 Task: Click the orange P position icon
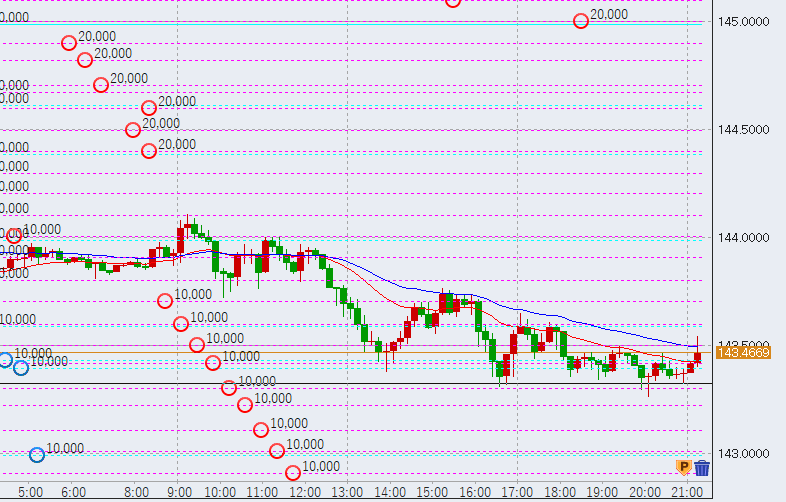pyautogui.click(x=684, y=467)
